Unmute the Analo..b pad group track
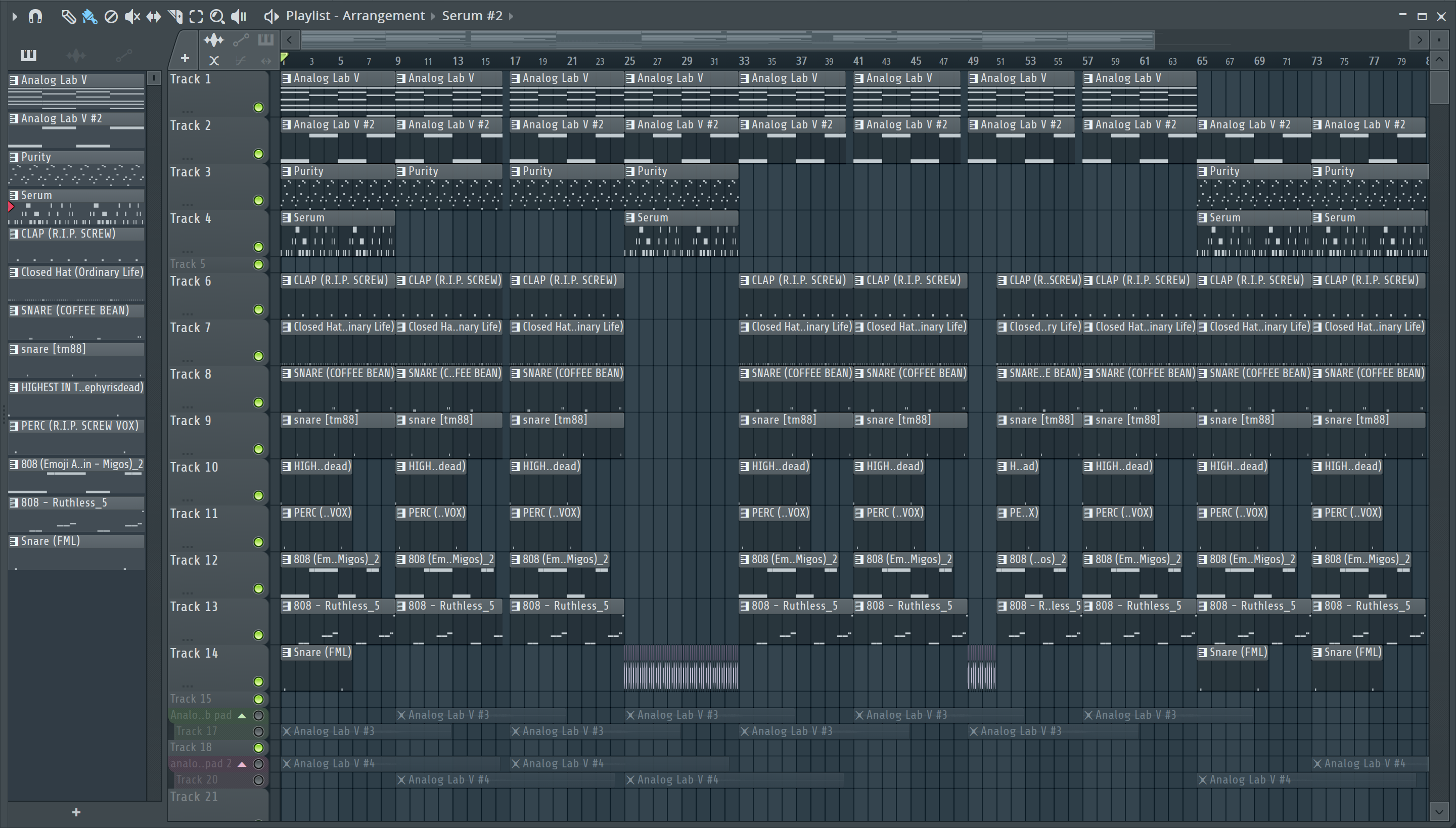Viewport: 1456px width, 828px height. [258, 715]
